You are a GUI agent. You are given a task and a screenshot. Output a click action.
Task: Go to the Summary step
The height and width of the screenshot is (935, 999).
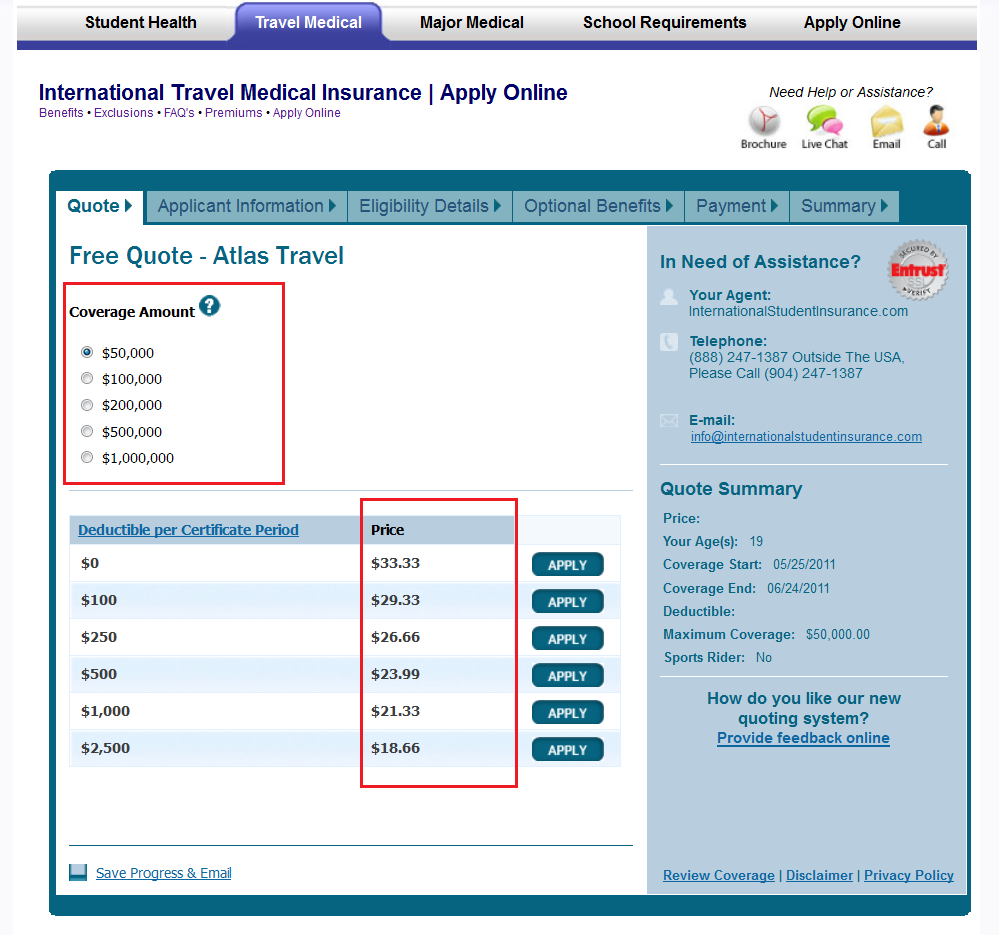(838, 206)
